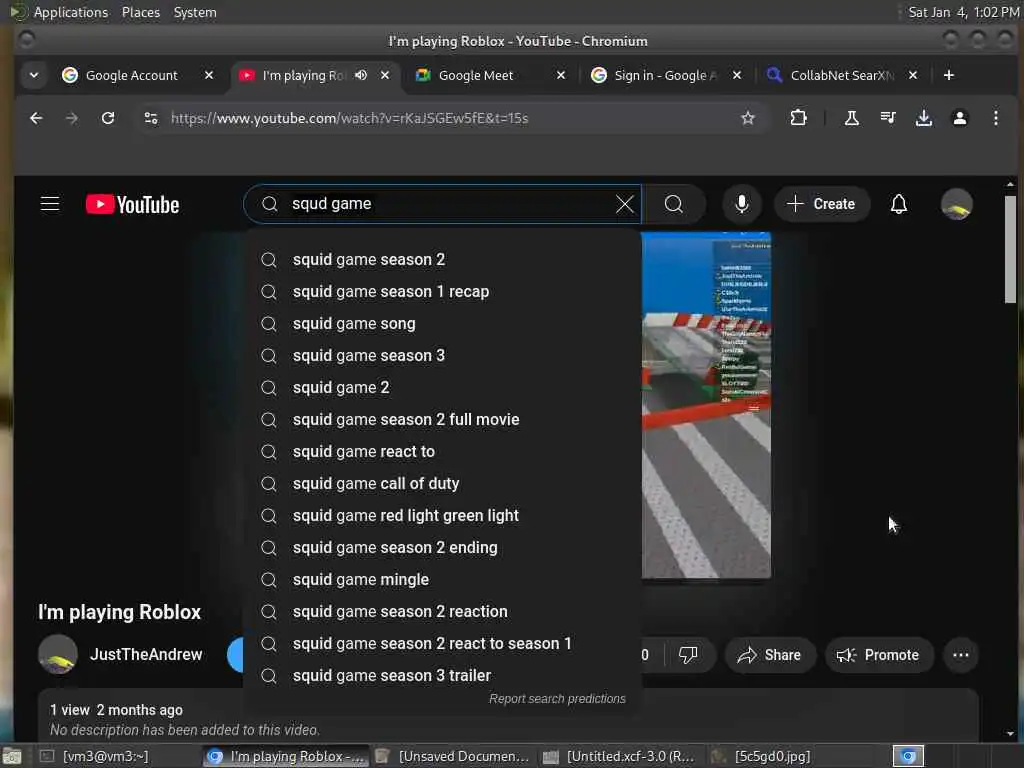Image resolution: width=1024 pixels, height=768 pixels.
Task: Open the JustTheAndrew channel name
Action: [146, 654]
